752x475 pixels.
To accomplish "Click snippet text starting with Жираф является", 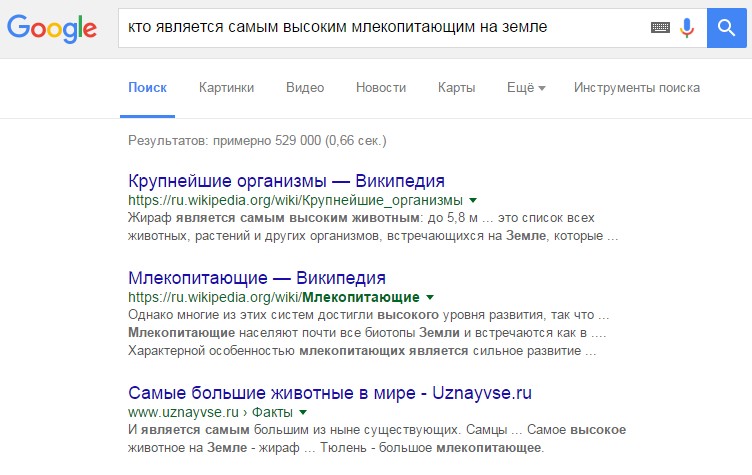I will coord(373,227).
